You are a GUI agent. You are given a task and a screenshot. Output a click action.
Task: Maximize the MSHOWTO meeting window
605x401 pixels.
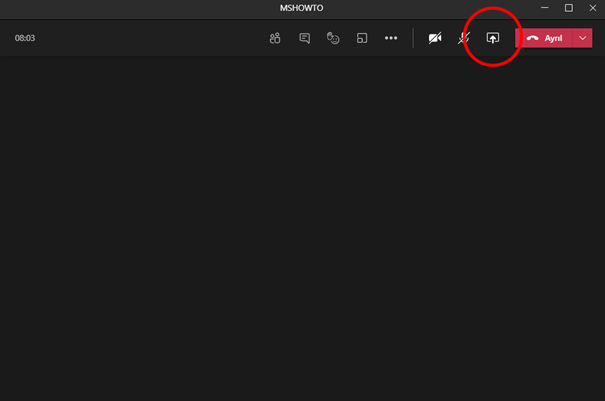569,8
